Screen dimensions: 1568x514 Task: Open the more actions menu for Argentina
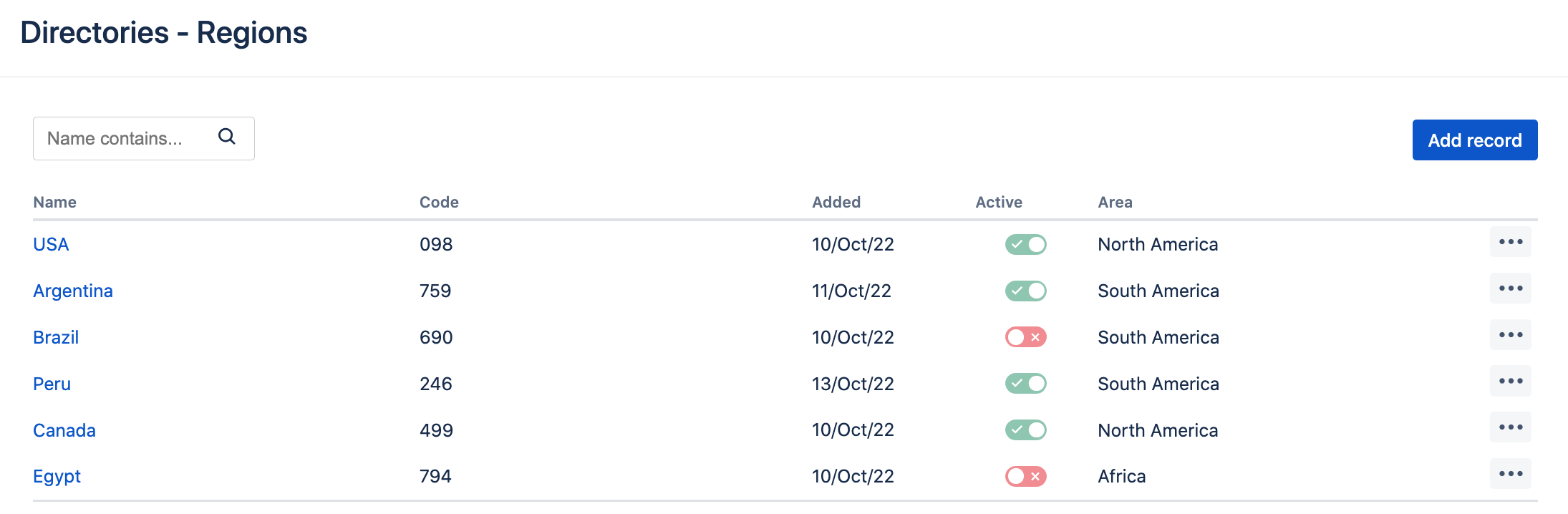coord(1510,288)
